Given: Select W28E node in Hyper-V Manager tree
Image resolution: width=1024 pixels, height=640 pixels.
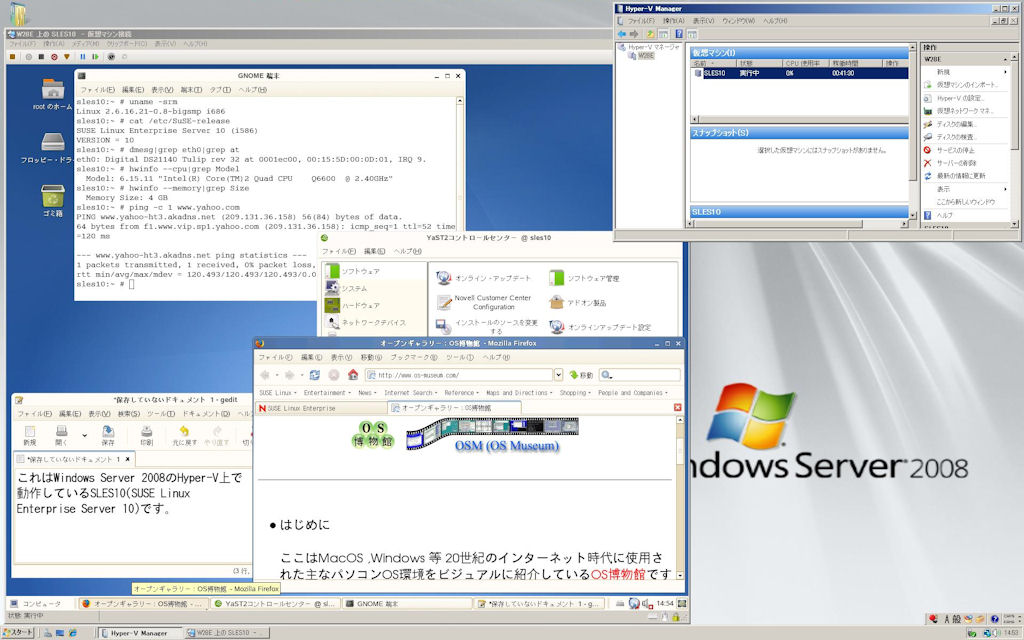Looking at the screenshot, I should [645, 56].
